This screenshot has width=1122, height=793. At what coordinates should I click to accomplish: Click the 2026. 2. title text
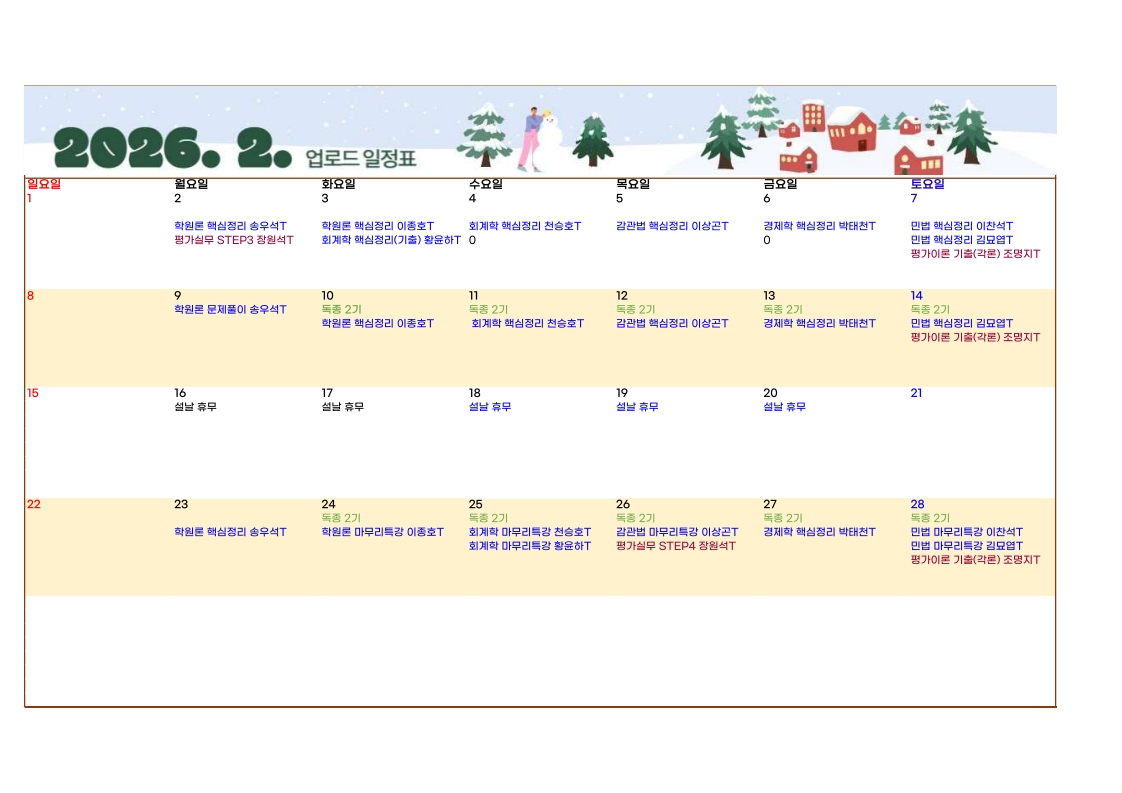tap(172, 150)
